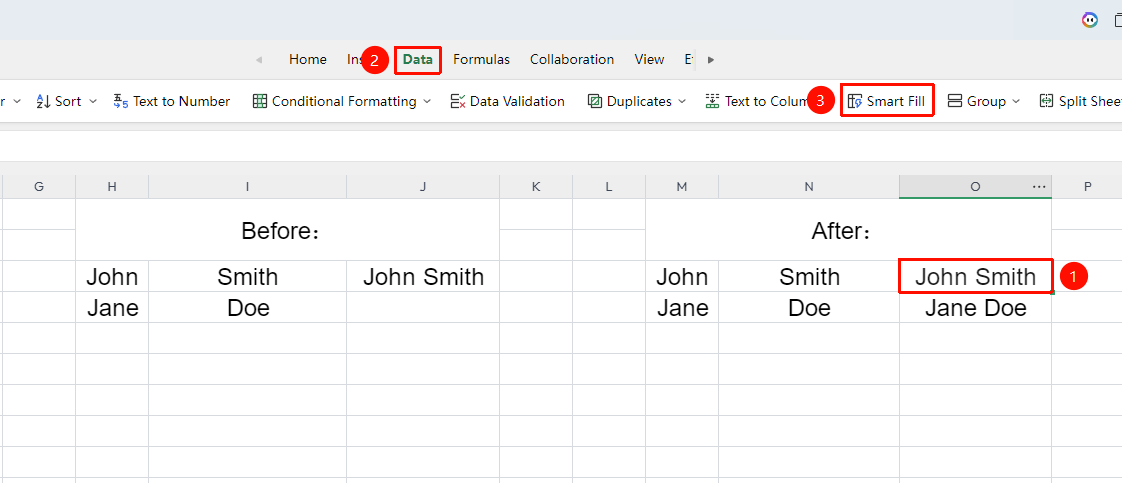Screen dimensions: 1122x483
Task: Go to the Collaboration tab
Action: (572, 59)
